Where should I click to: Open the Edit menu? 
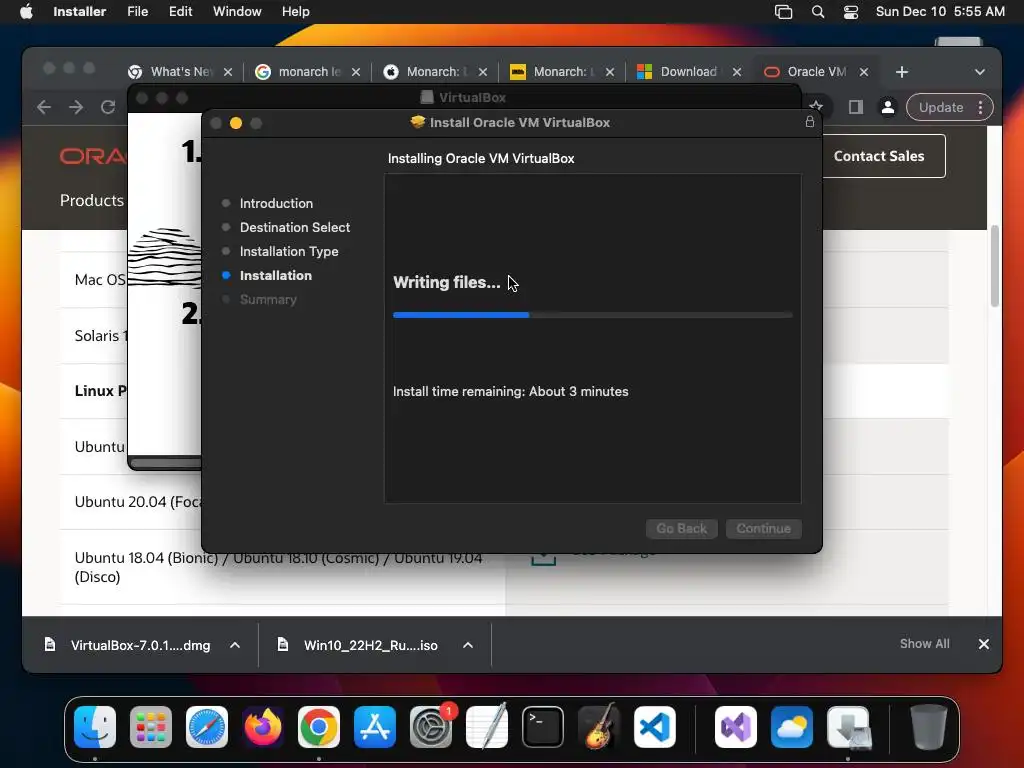pos(180,12)
